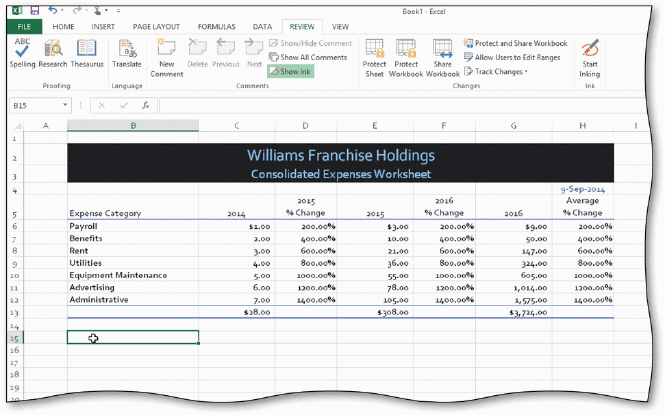
Task: Run the Spelling check
Action: pos(22,53)
